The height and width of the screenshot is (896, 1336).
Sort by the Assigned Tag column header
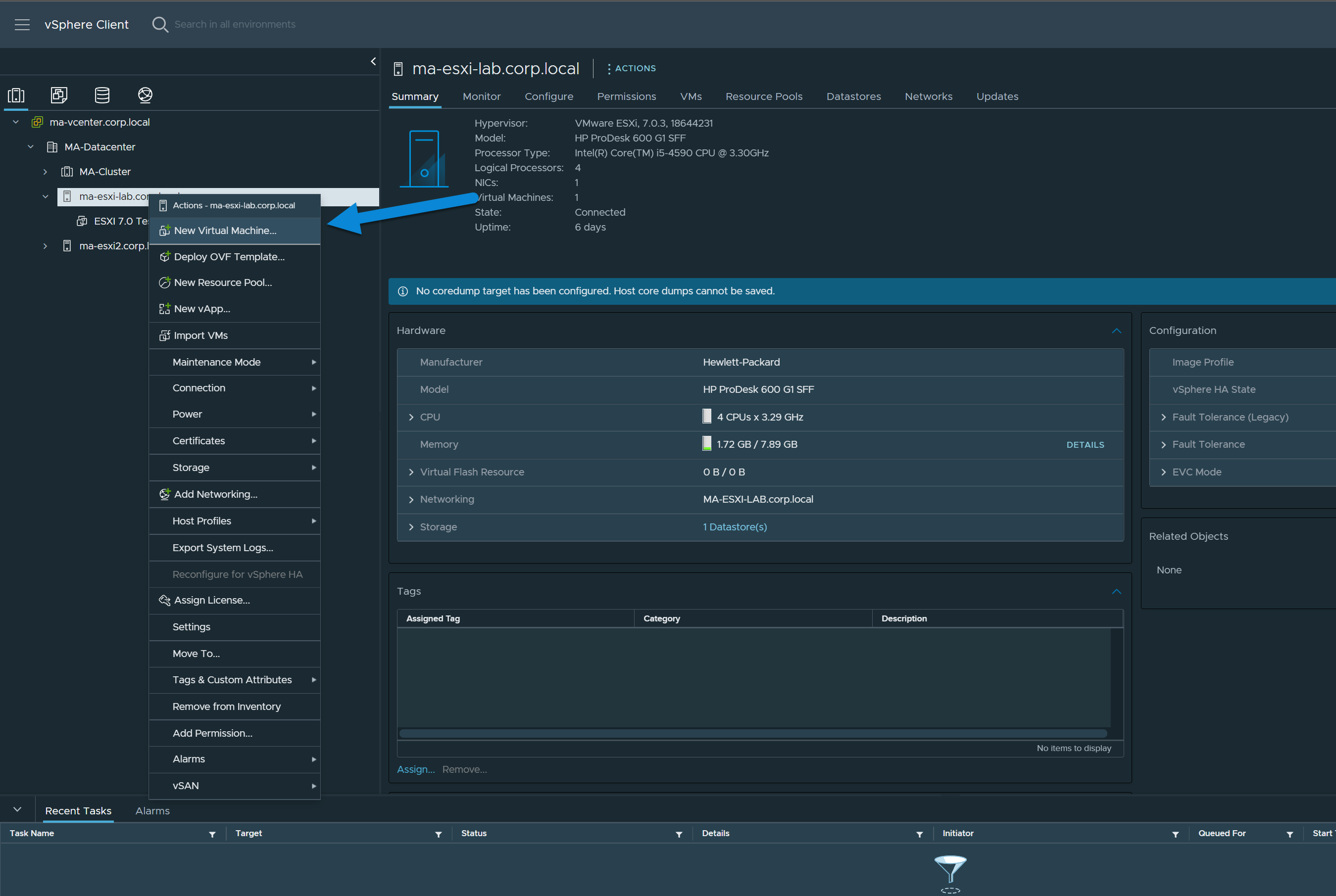click(433, 618)
